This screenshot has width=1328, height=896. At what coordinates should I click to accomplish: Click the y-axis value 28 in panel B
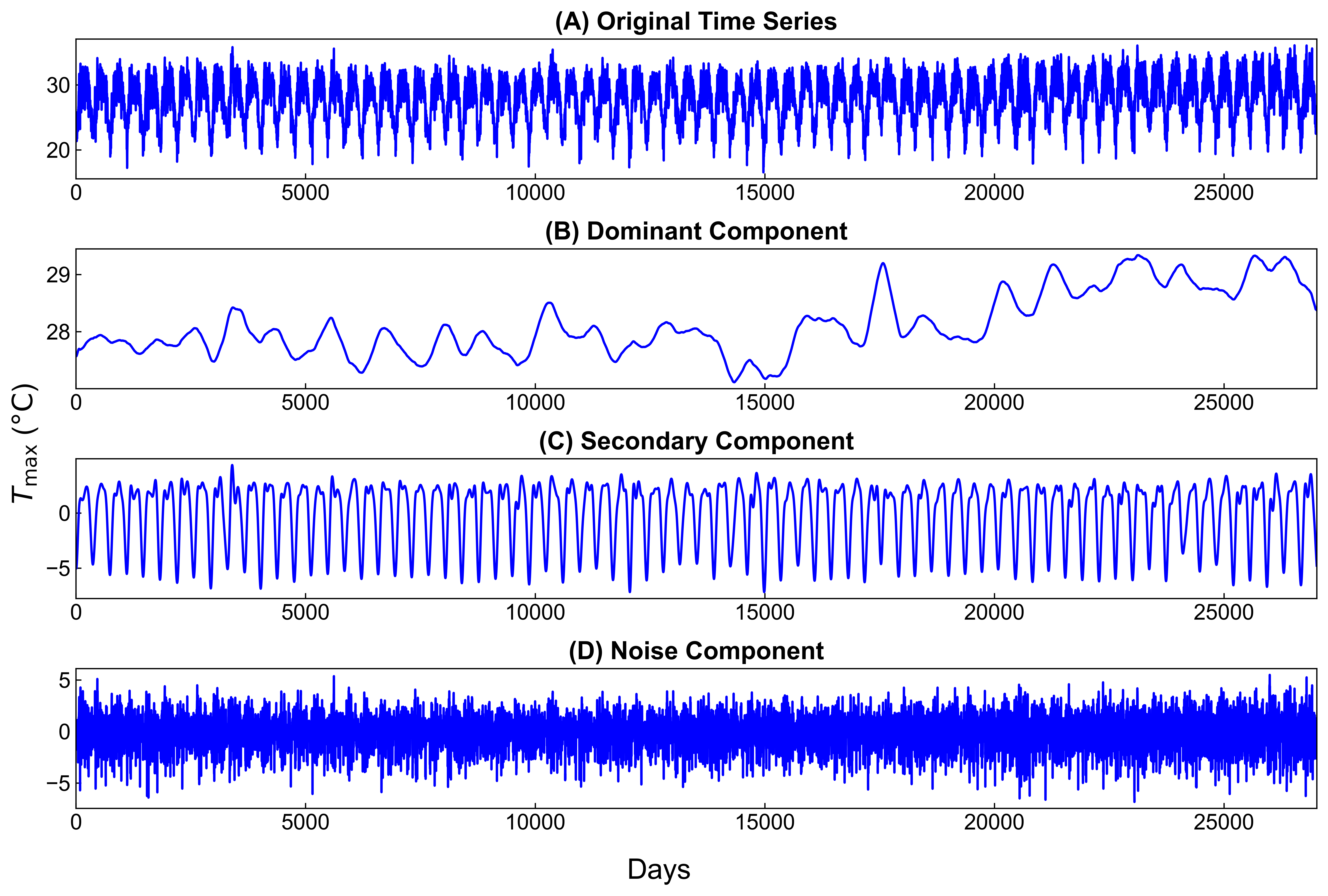pos(58,332)
